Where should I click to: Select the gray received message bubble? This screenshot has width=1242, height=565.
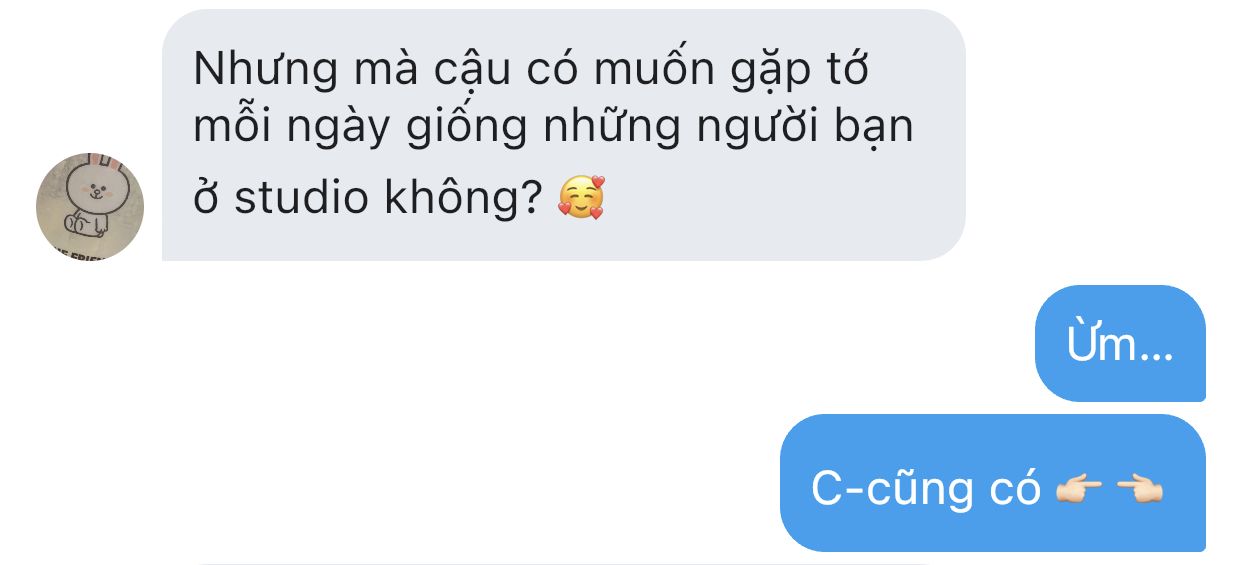(564, 135)
